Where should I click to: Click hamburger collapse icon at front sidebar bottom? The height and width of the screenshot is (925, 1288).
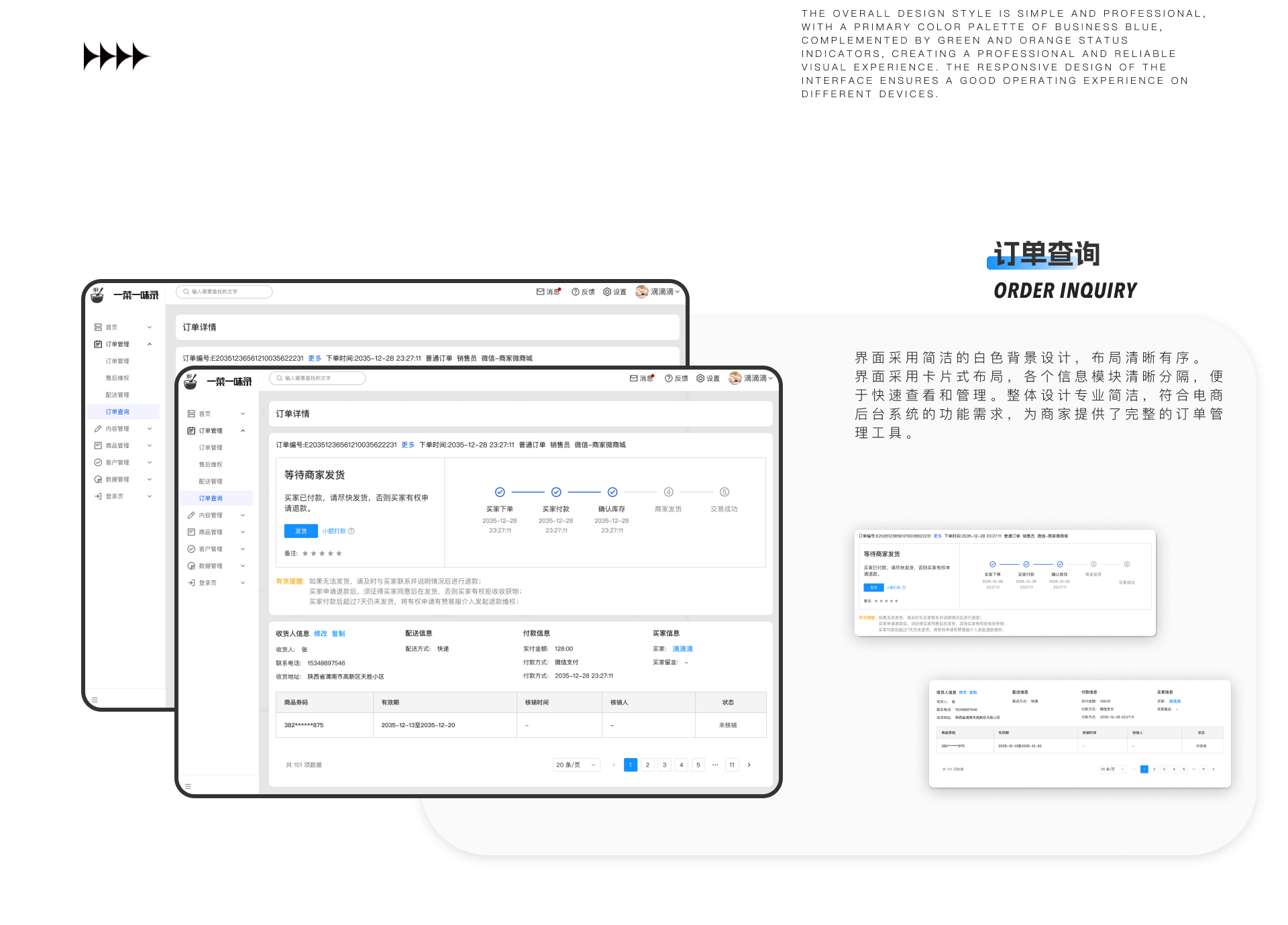click(188, 786)
